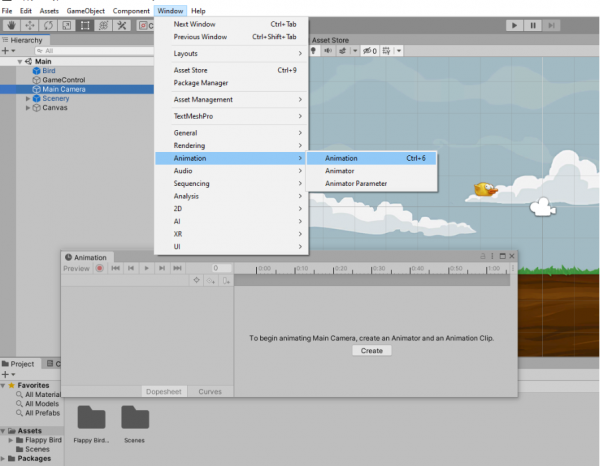Toggle scene lighting with the bulb icon
The width and height of the screenshot is (600, 466).
(x=313, y=51)
